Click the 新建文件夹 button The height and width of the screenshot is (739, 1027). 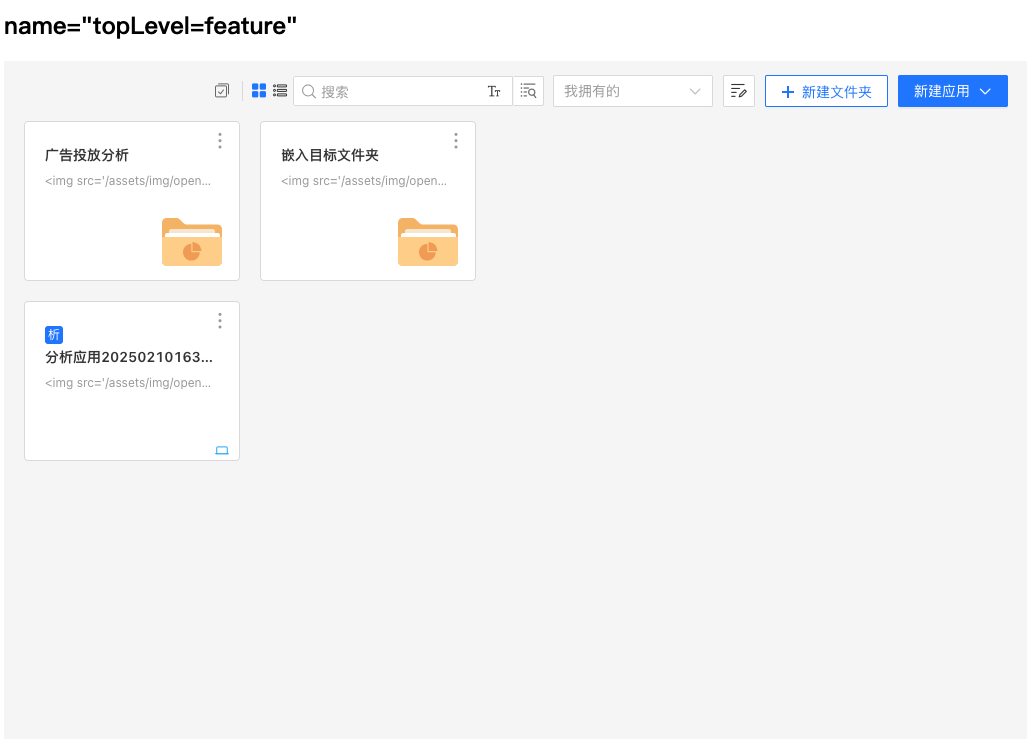click(826, 91)
